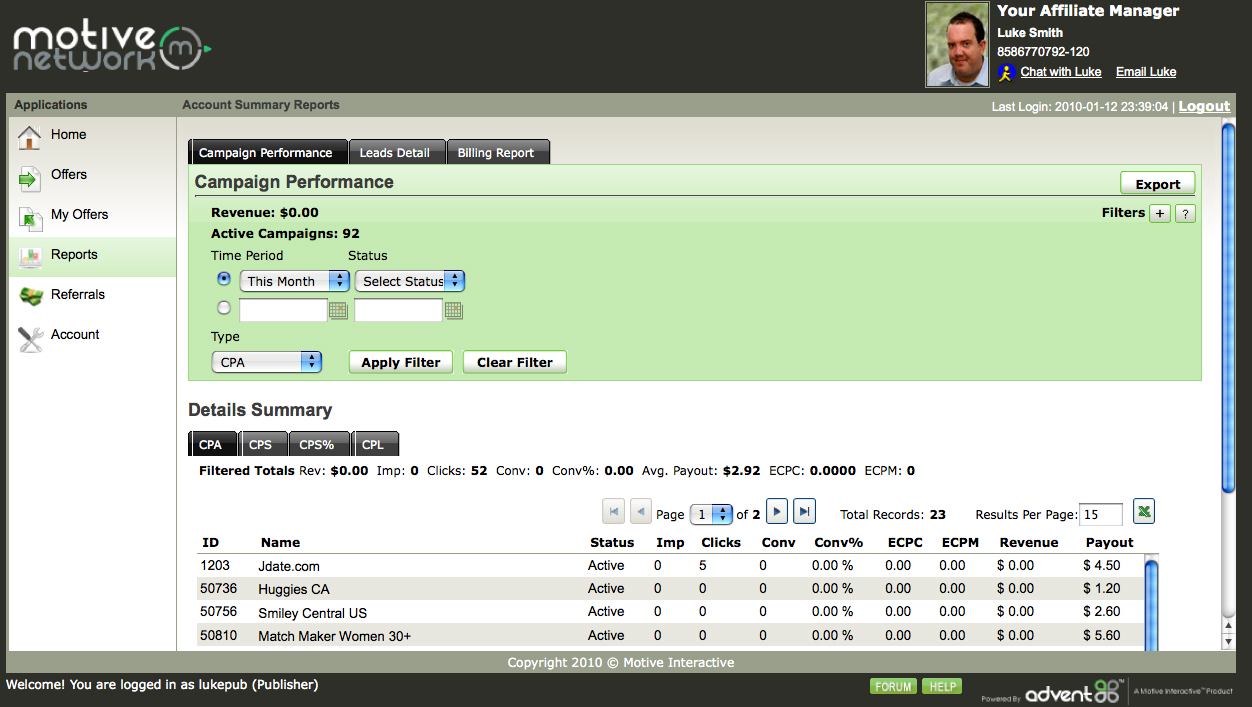Image resolution: width=1252 pixels, height=707 pixels.
Task: Click campaign ID 50736
Action: (x=219, y=588)
